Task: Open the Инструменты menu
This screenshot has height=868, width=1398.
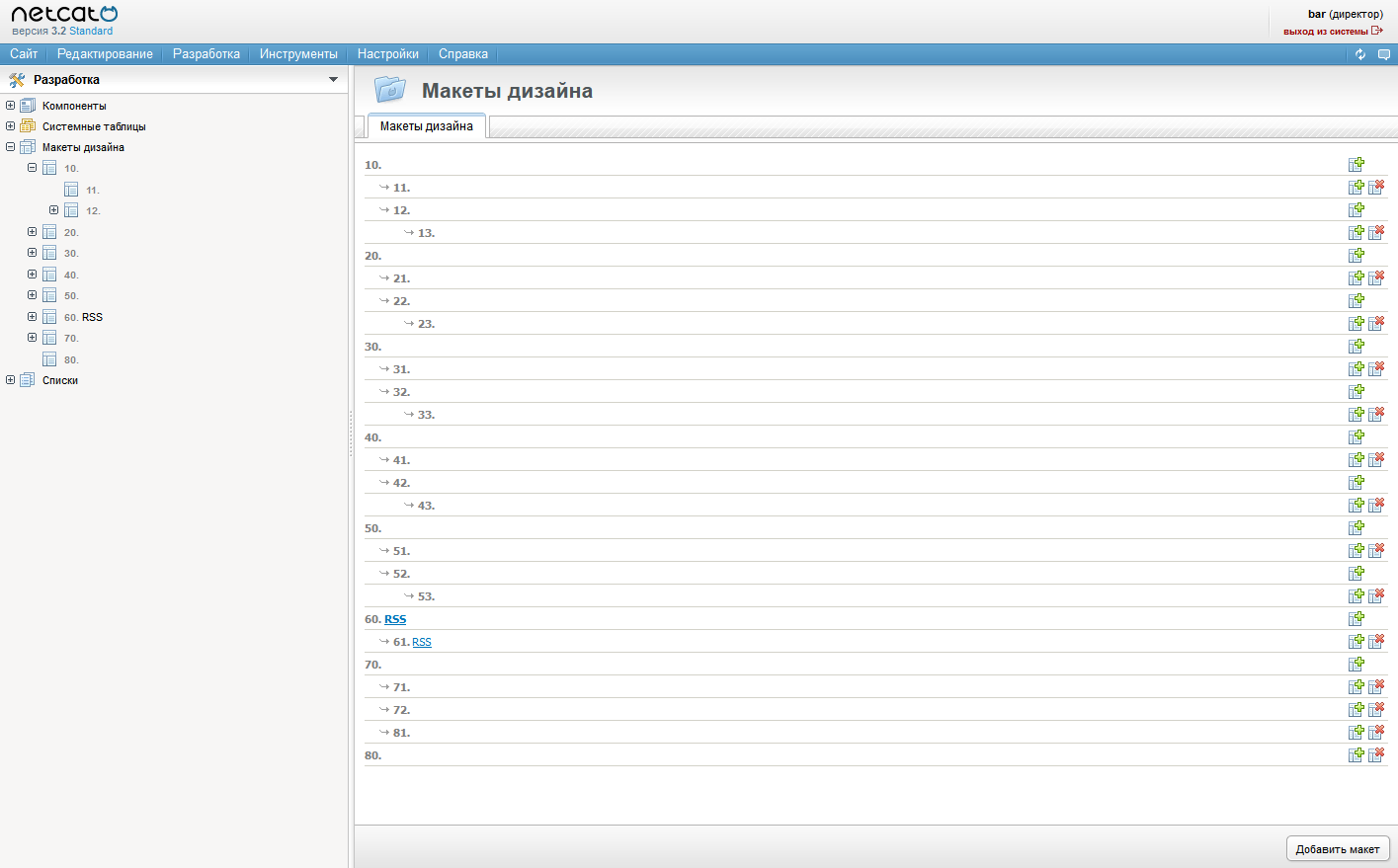Action: [298, 54]
